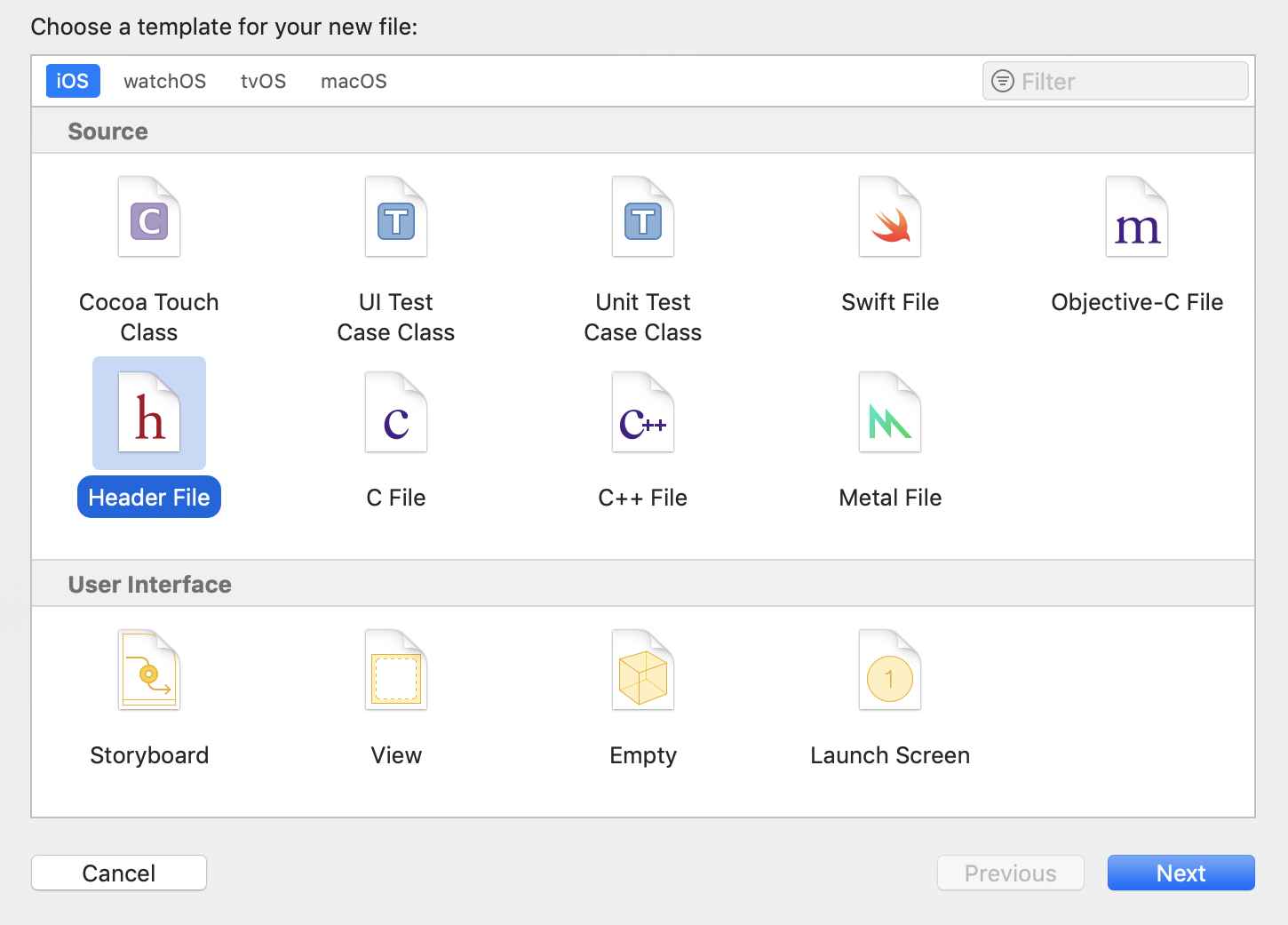Viewport: 1288px width, 925px height.
Task: Select the Swift File template icon
Action: [890, 217]
